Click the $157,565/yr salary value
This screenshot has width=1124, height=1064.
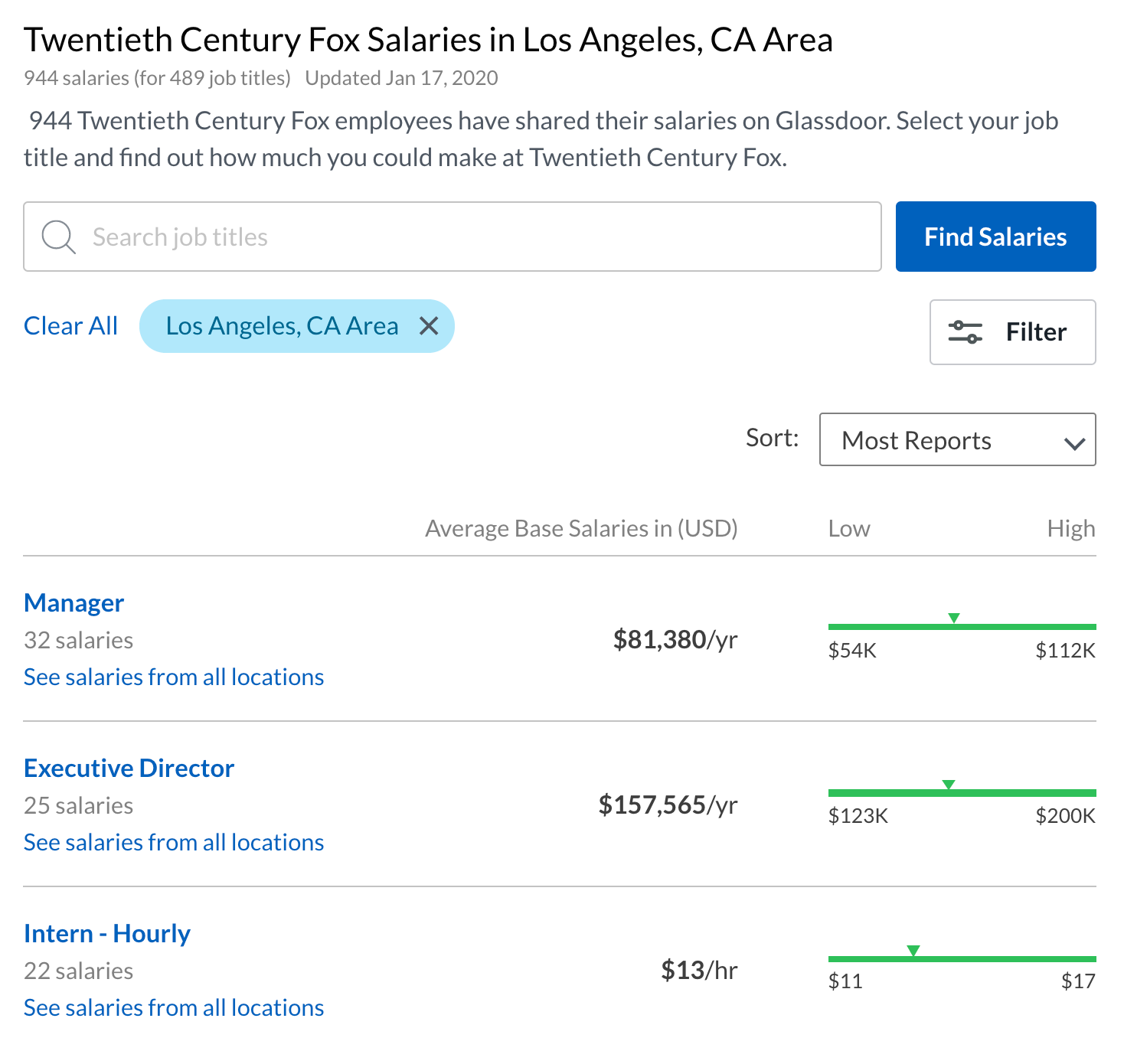pos(668,805)
